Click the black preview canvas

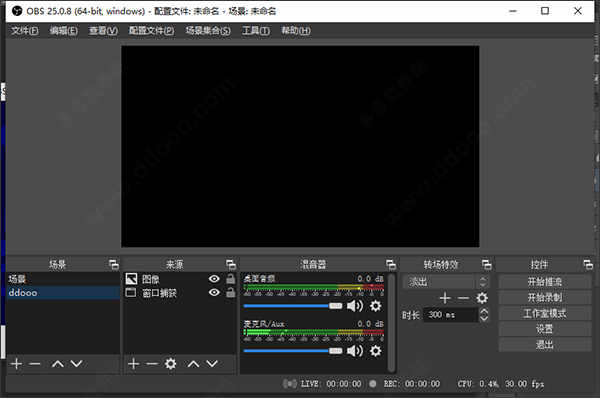click(x=300, y=146)
